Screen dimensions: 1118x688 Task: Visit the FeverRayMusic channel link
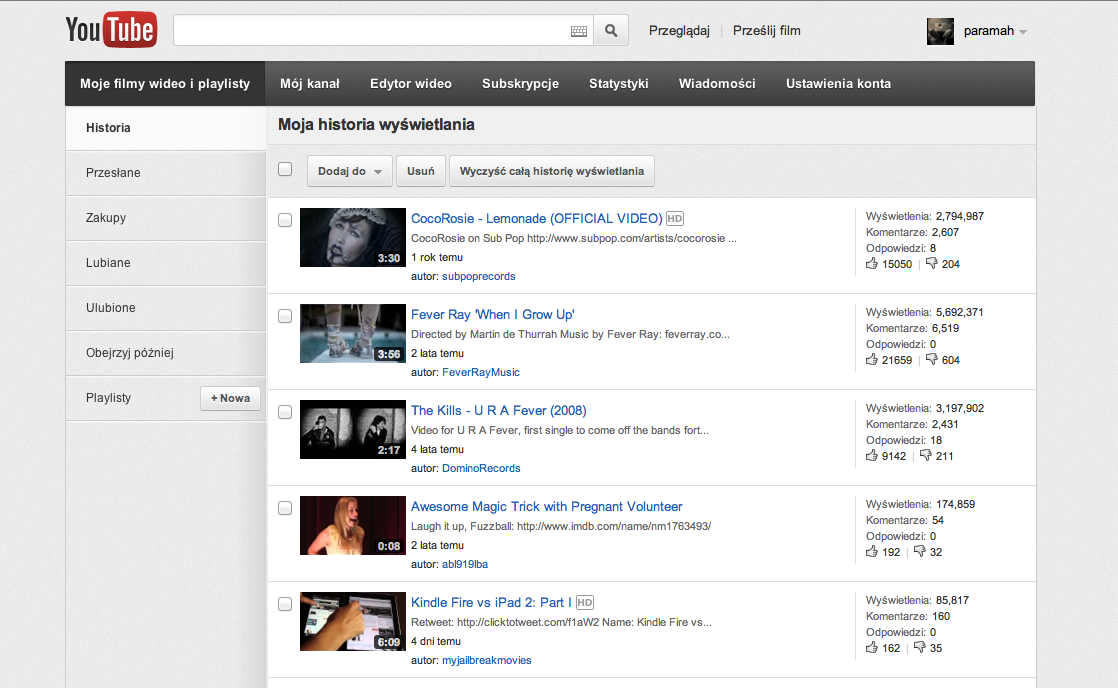[481, 372]
